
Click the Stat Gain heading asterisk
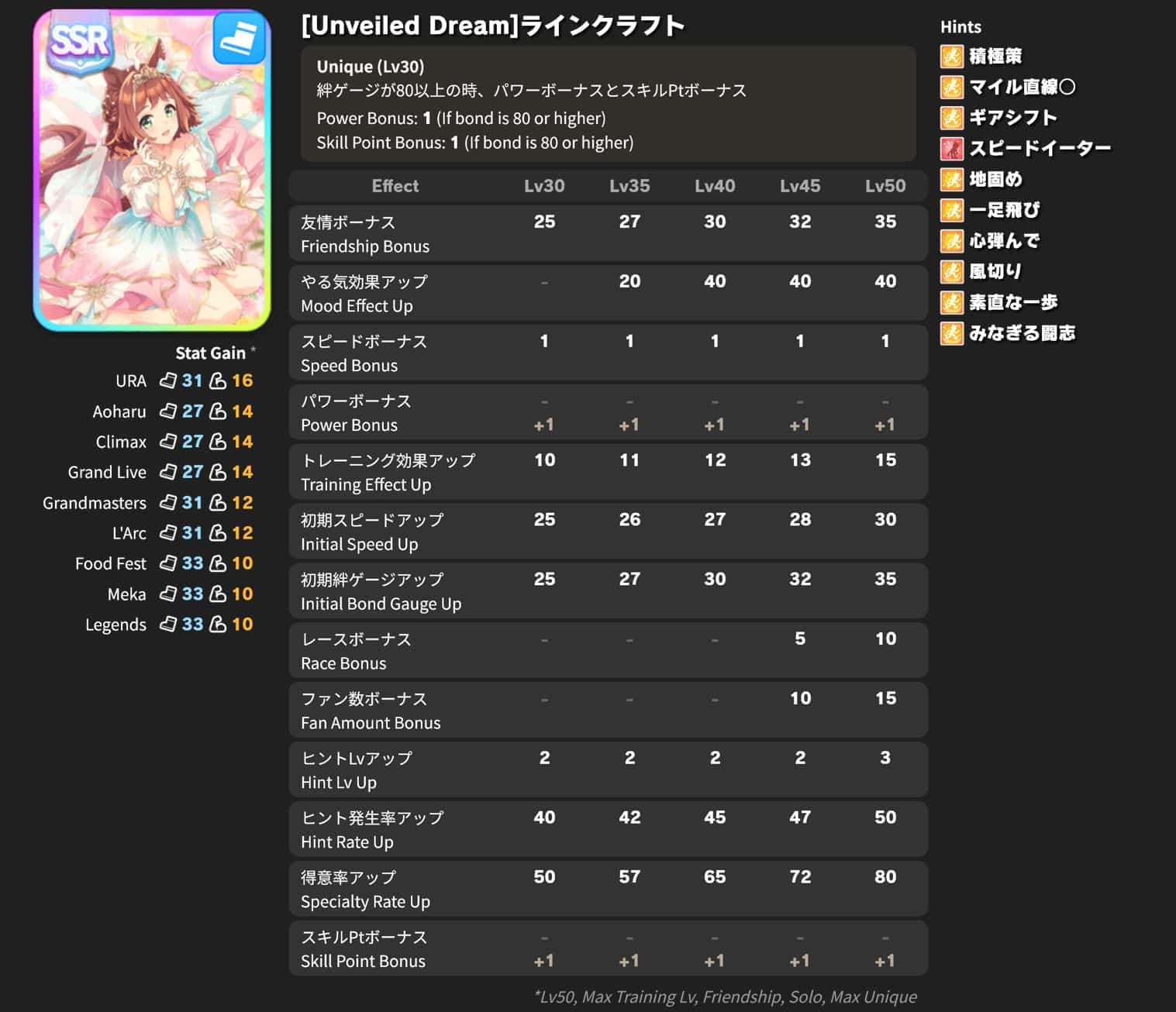253,350
